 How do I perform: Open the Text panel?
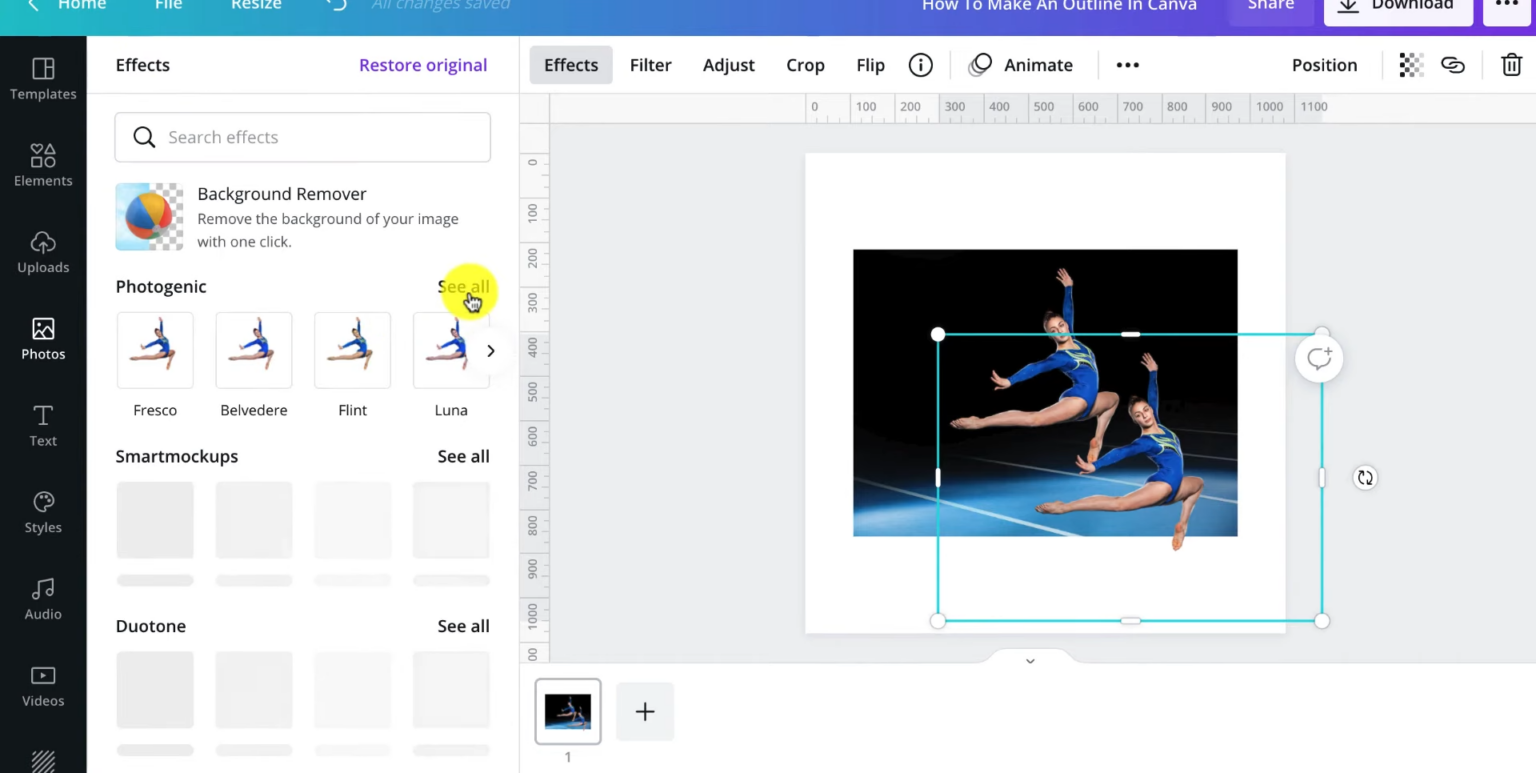43,425
